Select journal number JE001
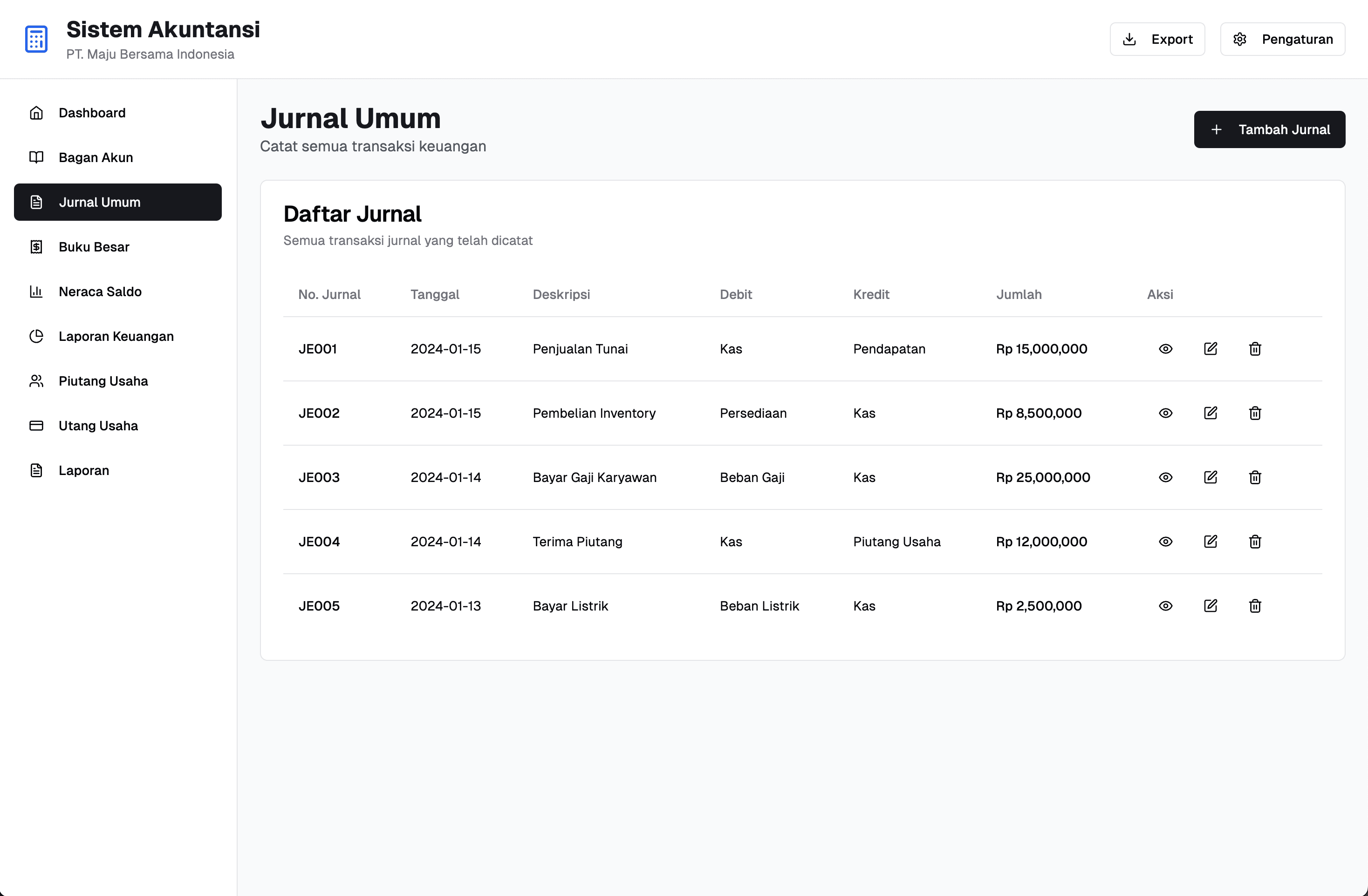 [x=317, y=349]
